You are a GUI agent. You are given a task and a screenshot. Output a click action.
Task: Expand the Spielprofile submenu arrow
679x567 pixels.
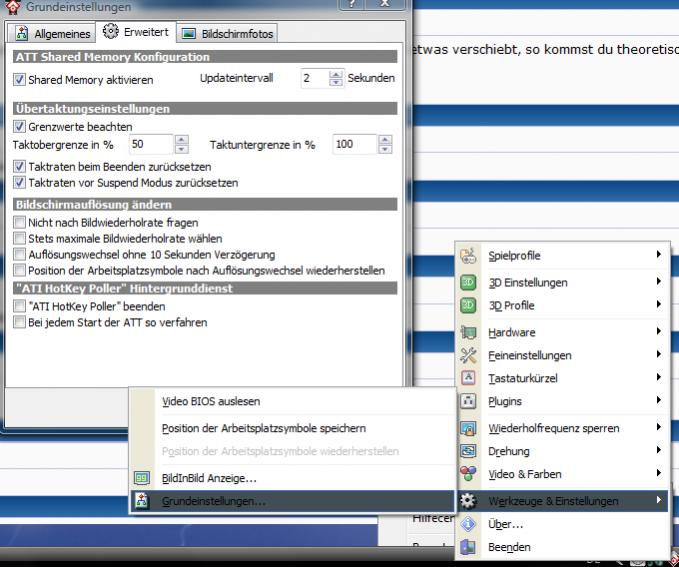658,254
